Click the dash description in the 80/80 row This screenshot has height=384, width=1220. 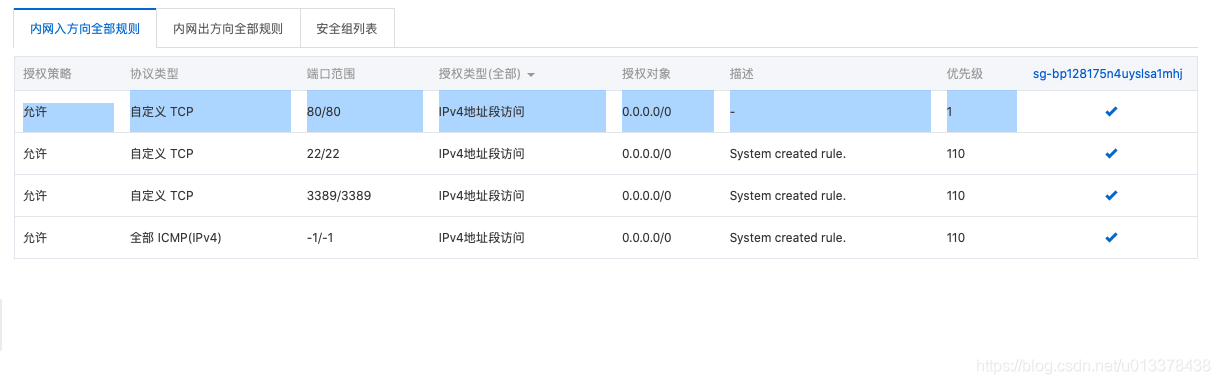pos(732,112)
